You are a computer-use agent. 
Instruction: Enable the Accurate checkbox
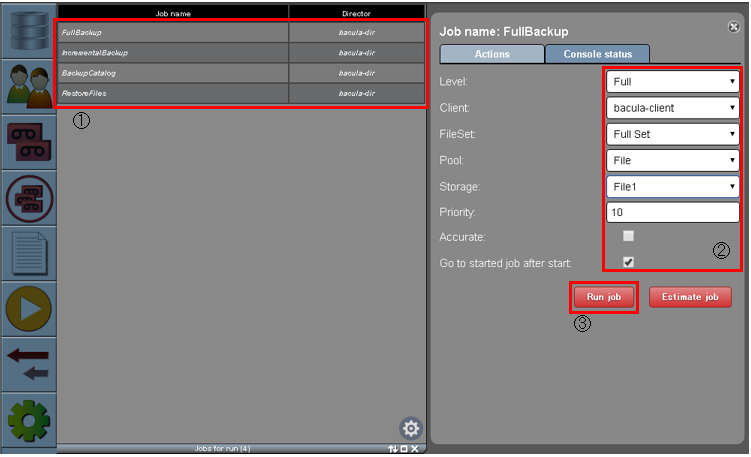click(628, 236)
